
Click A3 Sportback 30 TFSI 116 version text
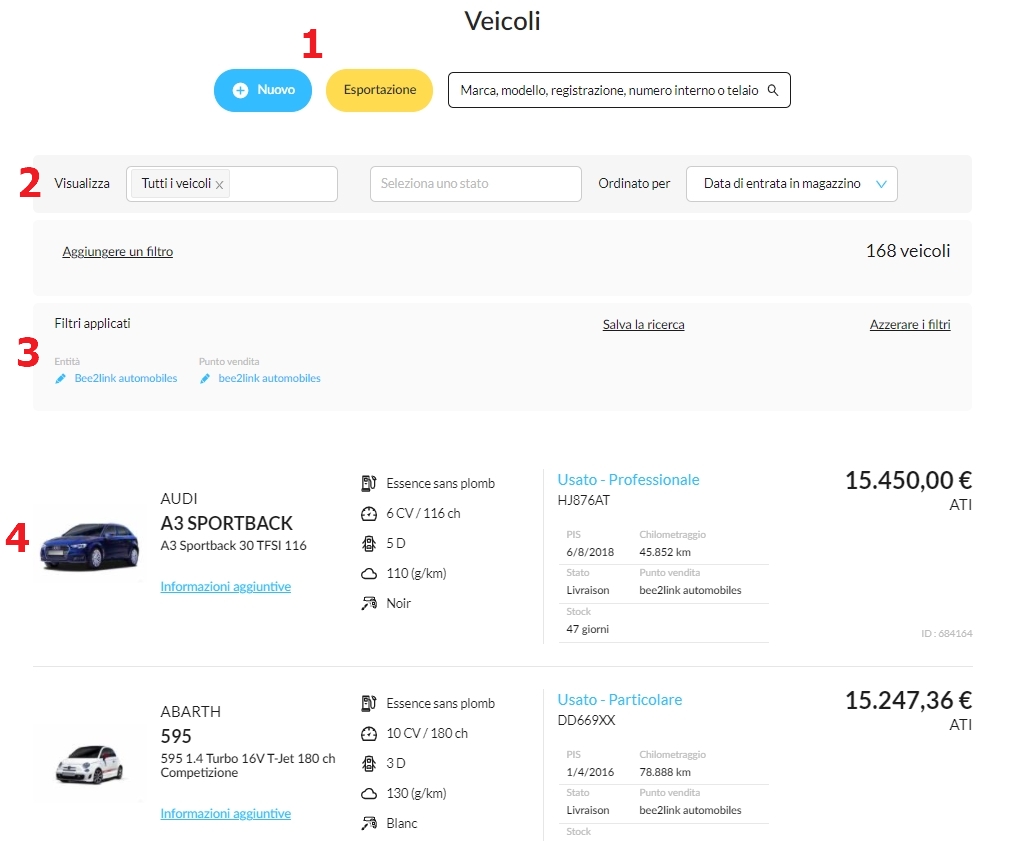coord(234,546)
